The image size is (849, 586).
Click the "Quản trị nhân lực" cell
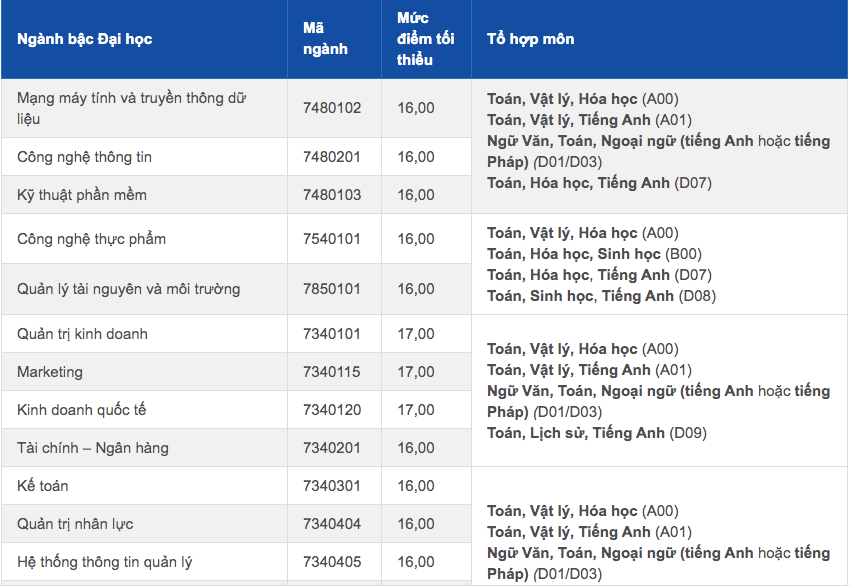coord(75,524)
